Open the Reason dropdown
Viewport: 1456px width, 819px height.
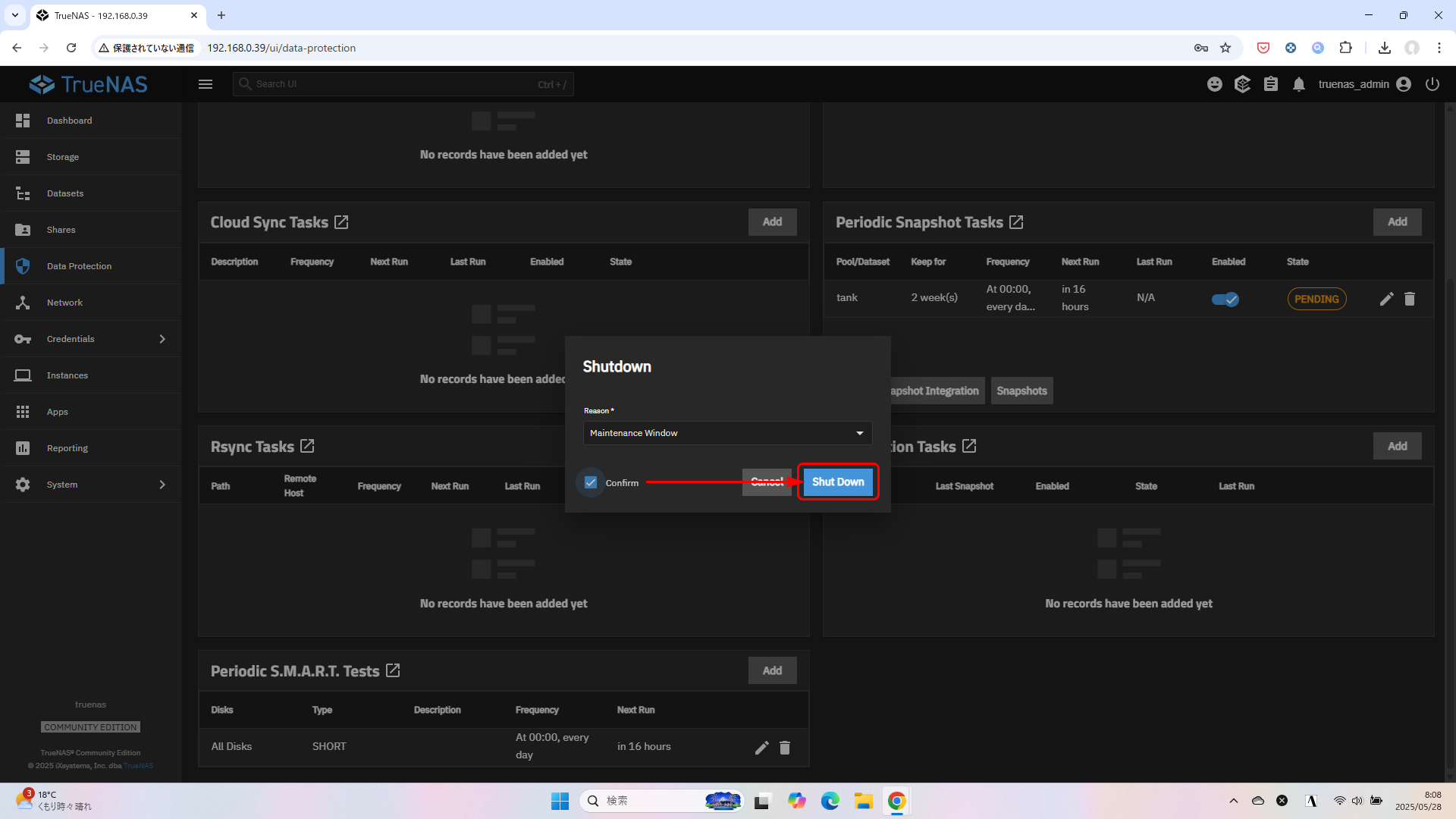pyautogui.click(x=727, y=433)
